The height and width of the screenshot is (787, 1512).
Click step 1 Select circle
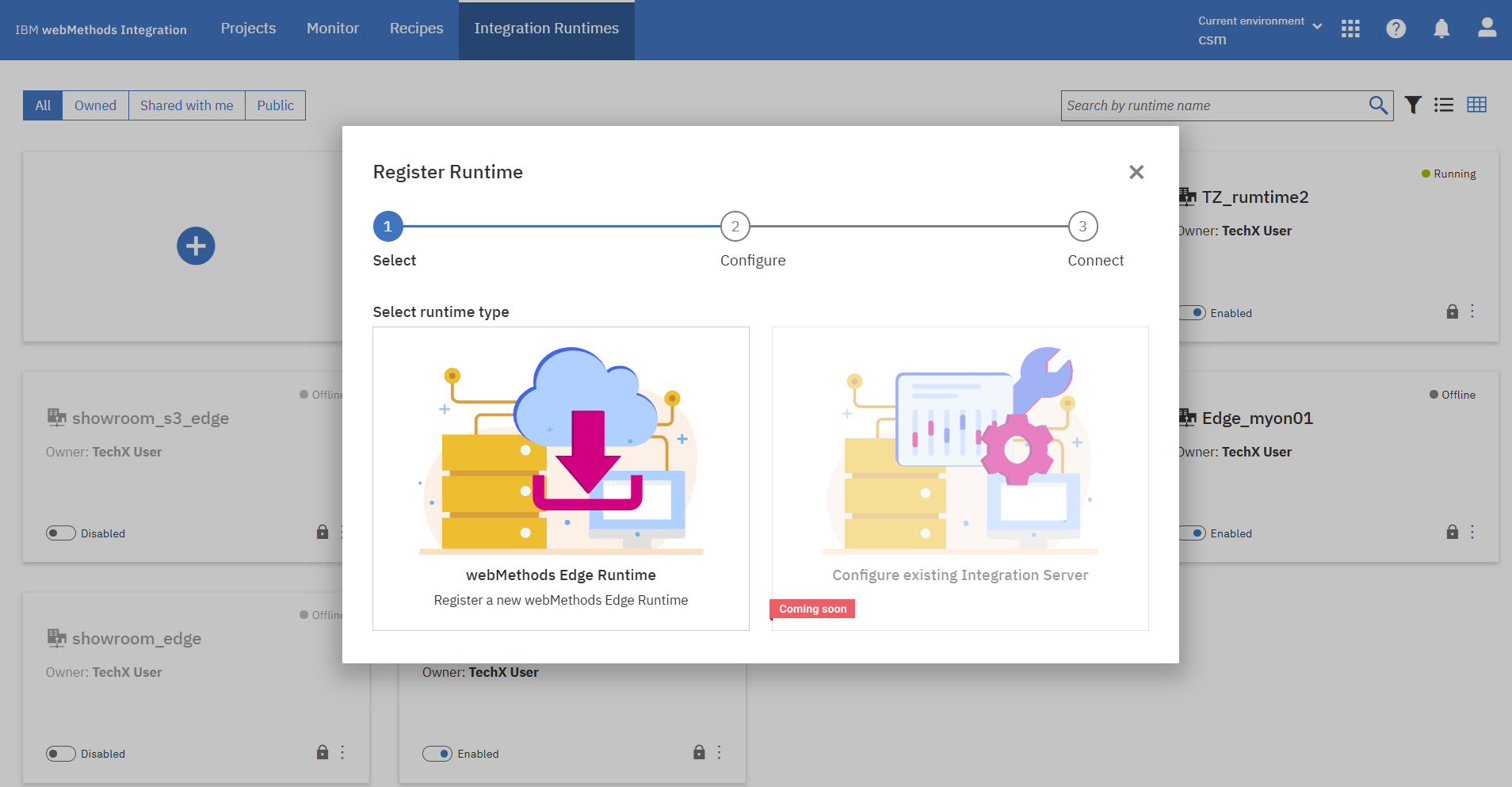pyautogui.click(x=388, y=227)
